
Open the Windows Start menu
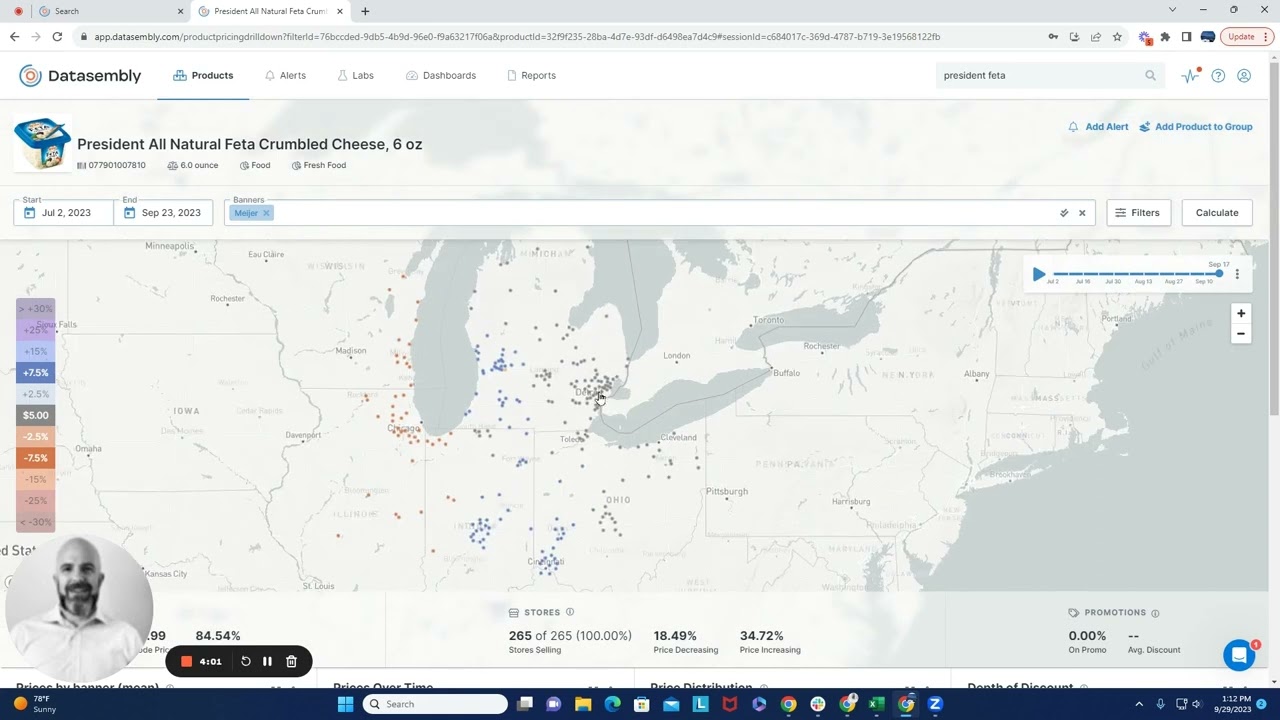pyautogui.click(x=345, y=704)
